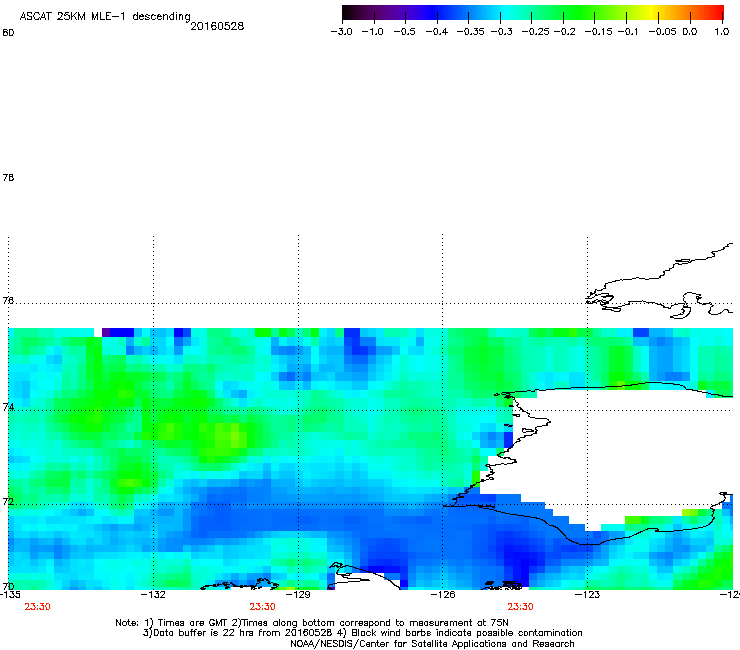
Task: Click the latitude label 70
Action: 8,586
